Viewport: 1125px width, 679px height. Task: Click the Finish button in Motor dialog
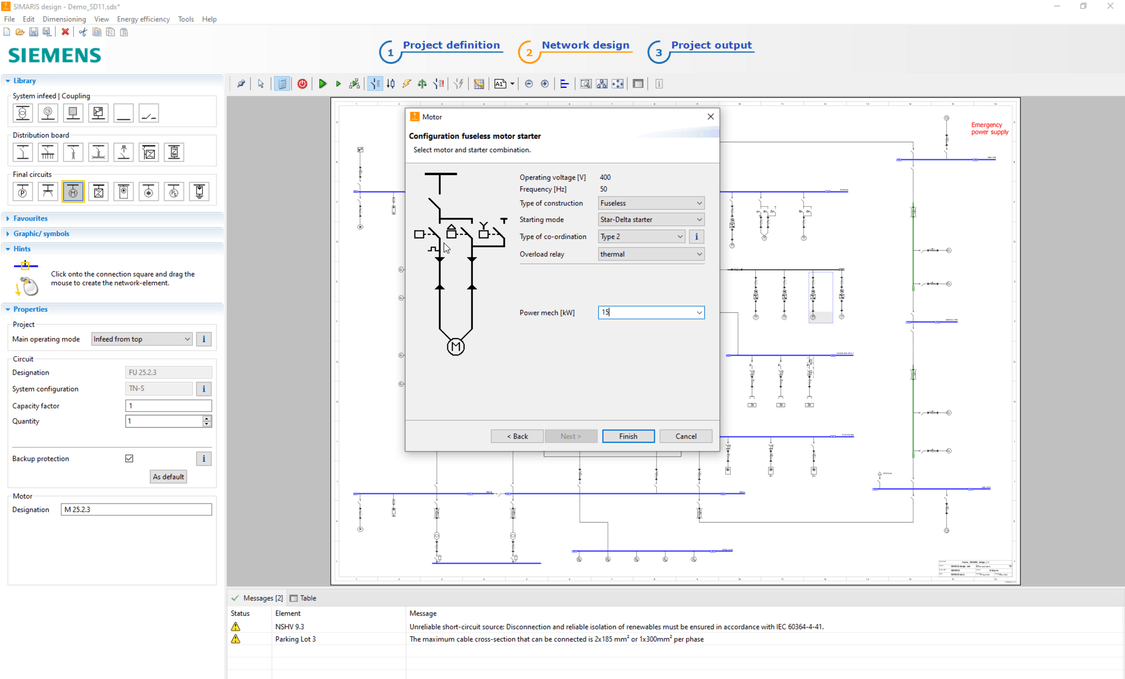pos(628,436)
